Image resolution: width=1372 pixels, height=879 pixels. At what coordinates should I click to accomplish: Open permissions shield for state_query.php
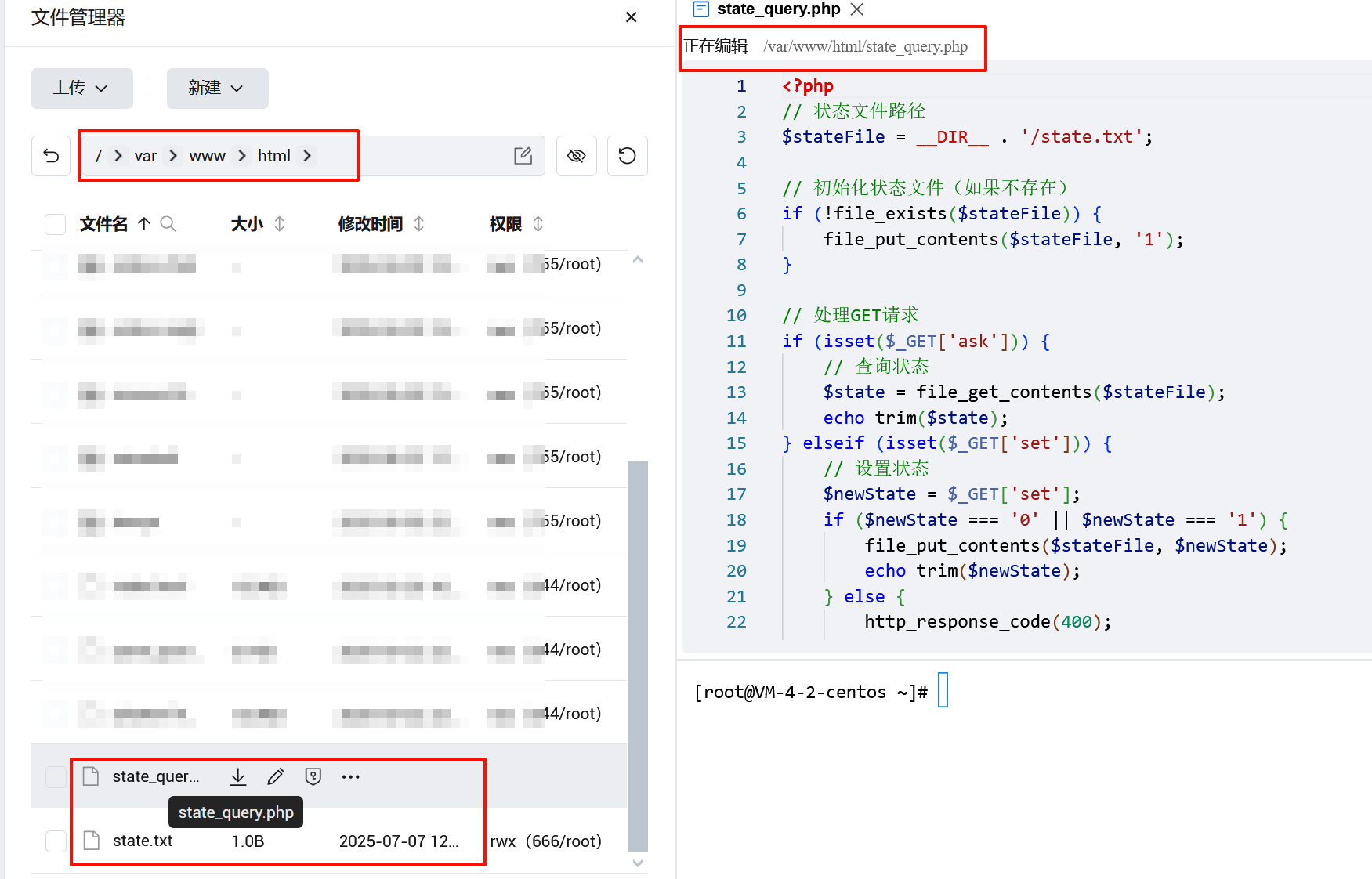[313, 776]
